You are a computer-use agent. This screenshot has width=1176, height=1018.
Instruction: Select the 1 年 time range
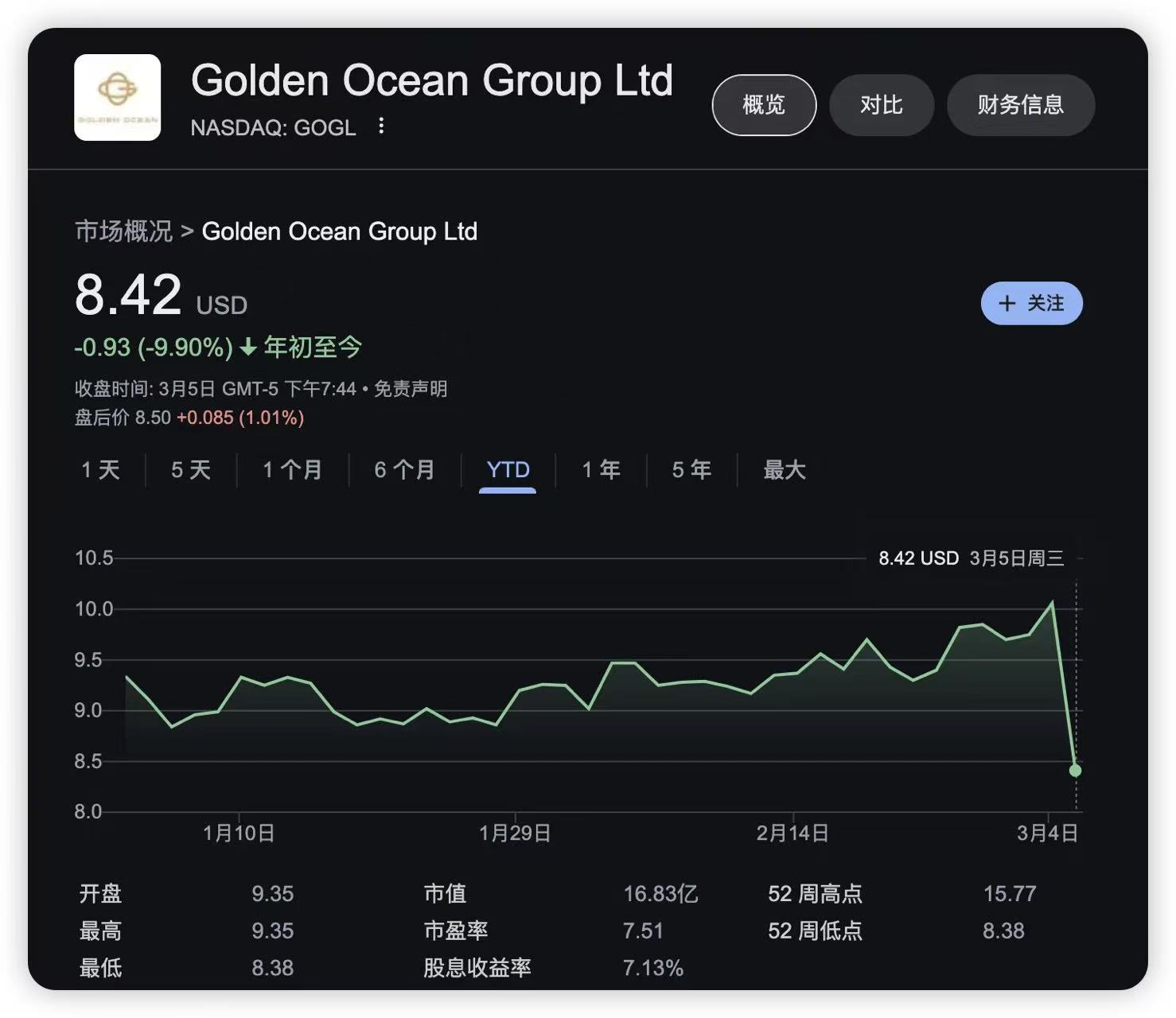pyautogui.click(x=601, y=470)
